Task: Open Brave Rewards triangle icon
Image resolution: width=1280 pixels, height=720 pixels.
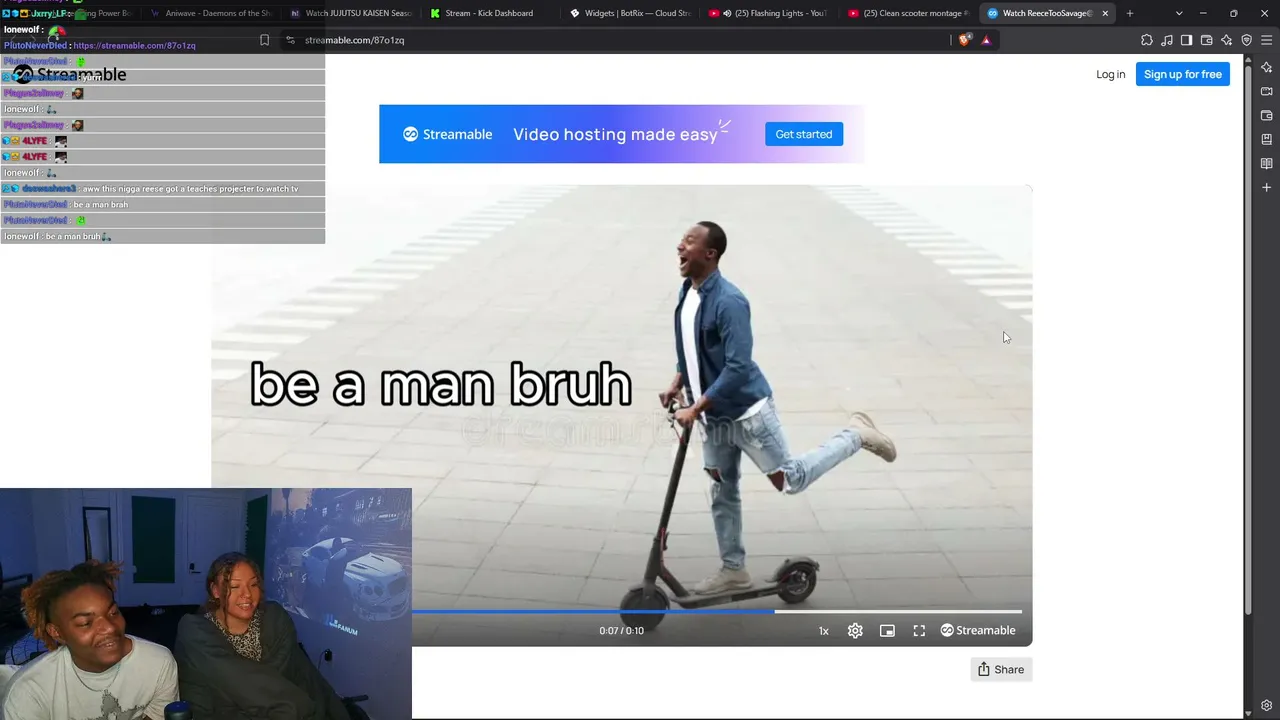Action: click(x=986, y=40)
